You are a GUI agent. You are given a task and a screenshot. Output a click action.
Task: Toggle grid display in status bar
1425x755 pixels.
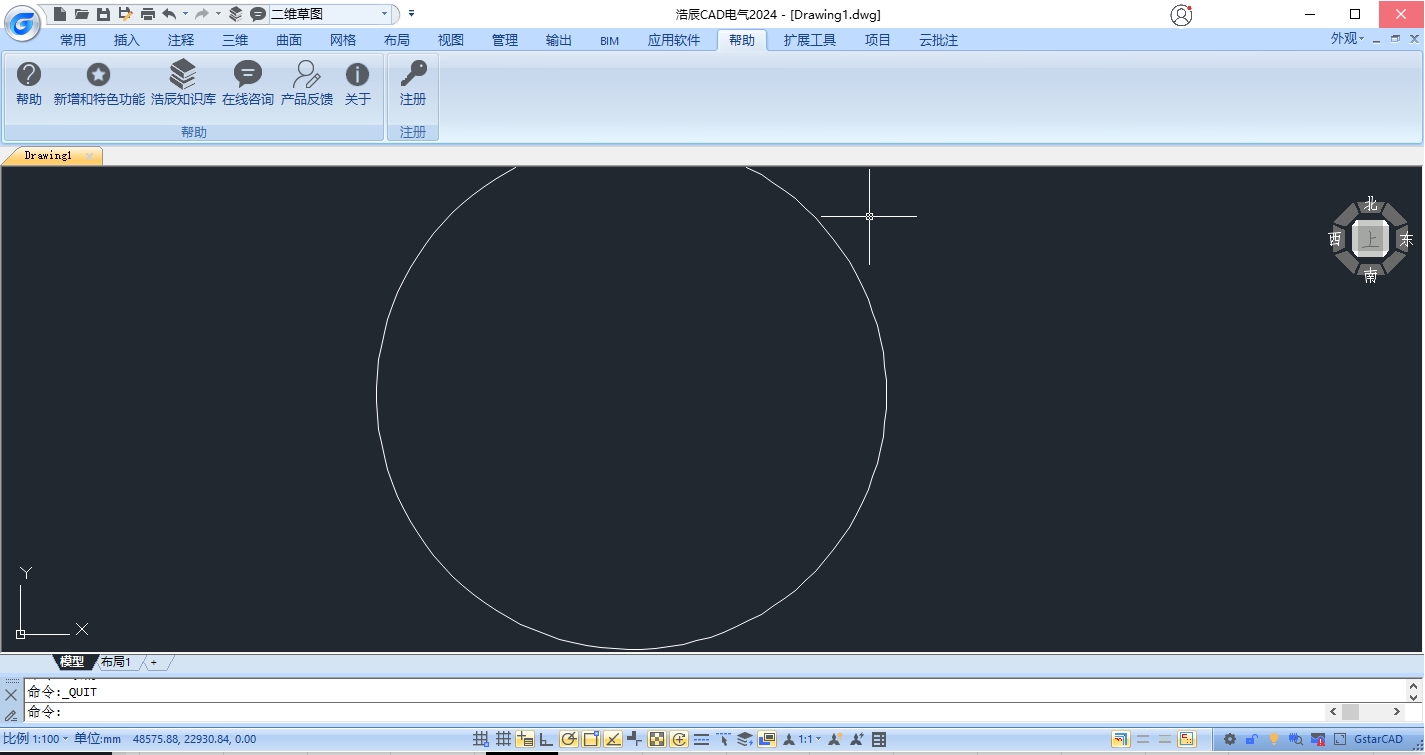click(x=503, y=739)
